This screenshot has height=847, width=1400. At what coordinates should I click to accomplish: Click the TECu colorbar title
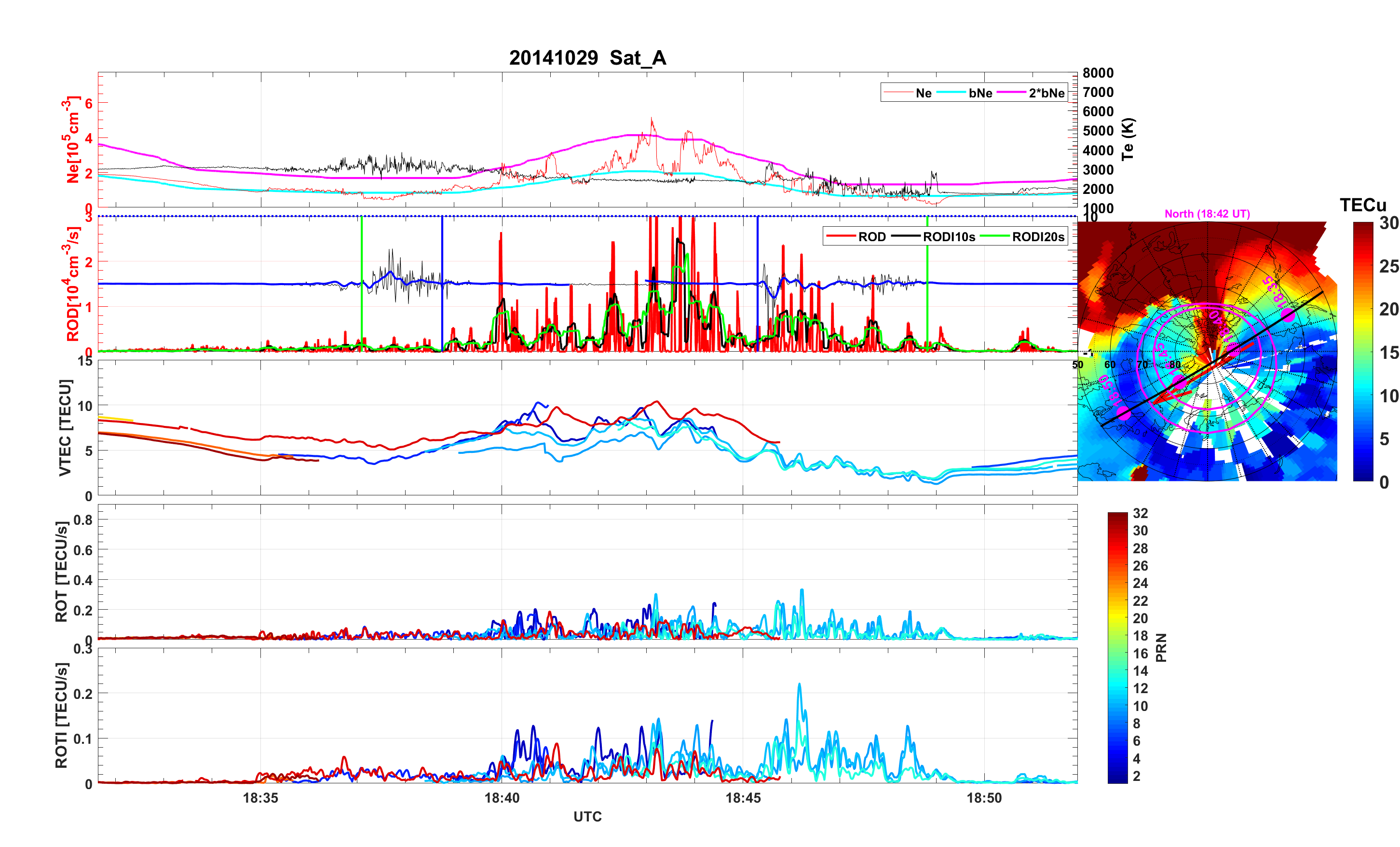click(x=1362, y=205)
